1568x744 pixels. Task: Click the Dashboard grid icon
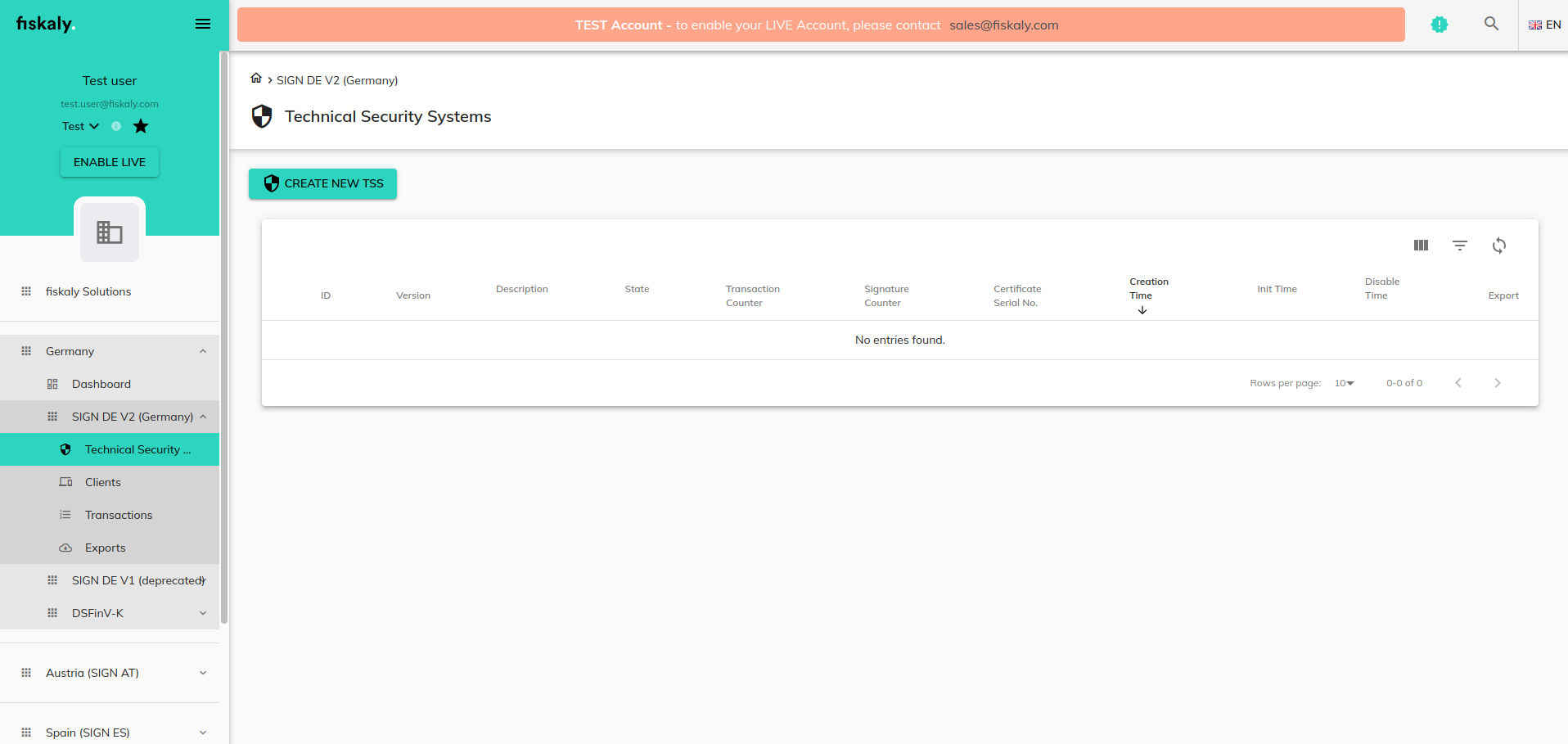(52, 384)
